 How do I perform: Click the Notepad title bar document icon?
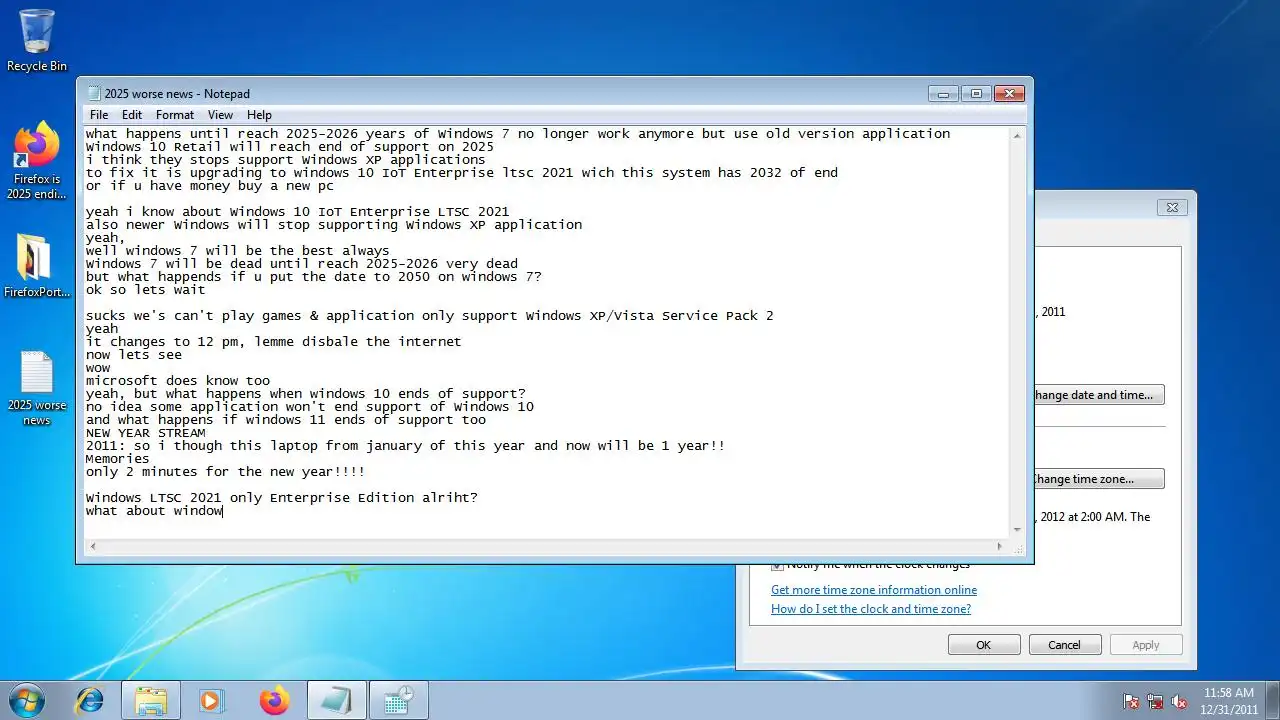pyautogui.click(x=94, y=93)
